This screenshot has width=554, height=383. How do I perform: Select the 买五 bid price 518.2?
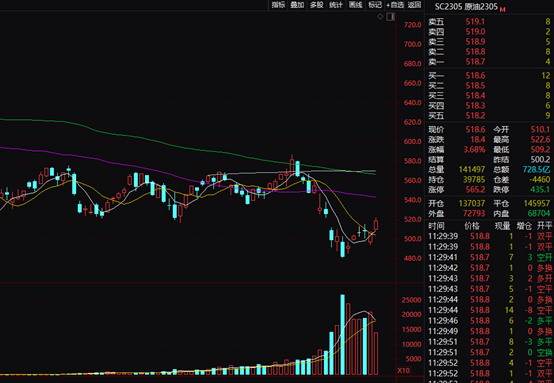pos(475,116)
